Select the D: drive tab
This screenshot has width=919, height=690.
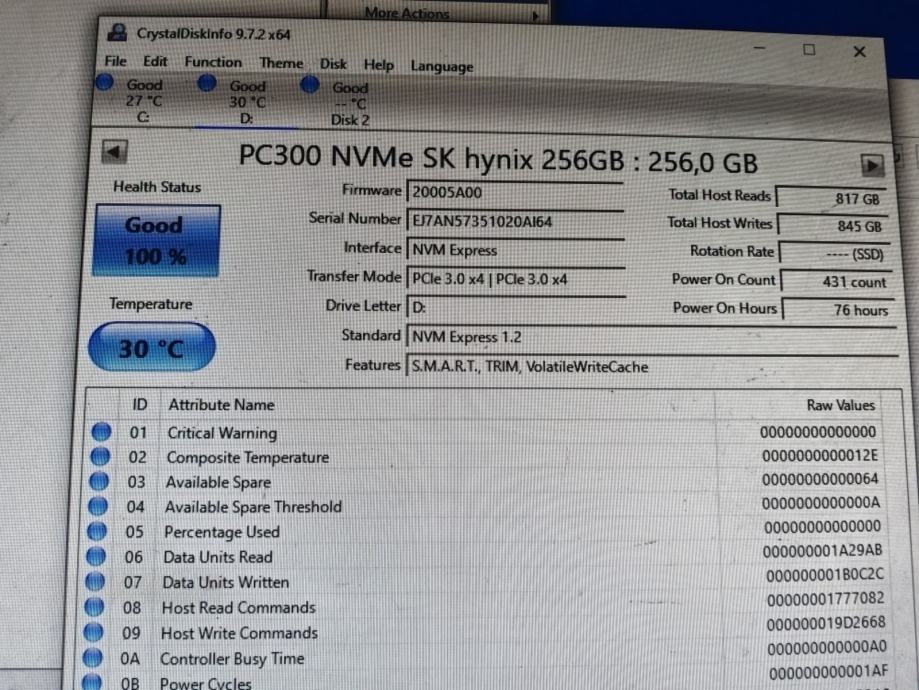(247, 102)
